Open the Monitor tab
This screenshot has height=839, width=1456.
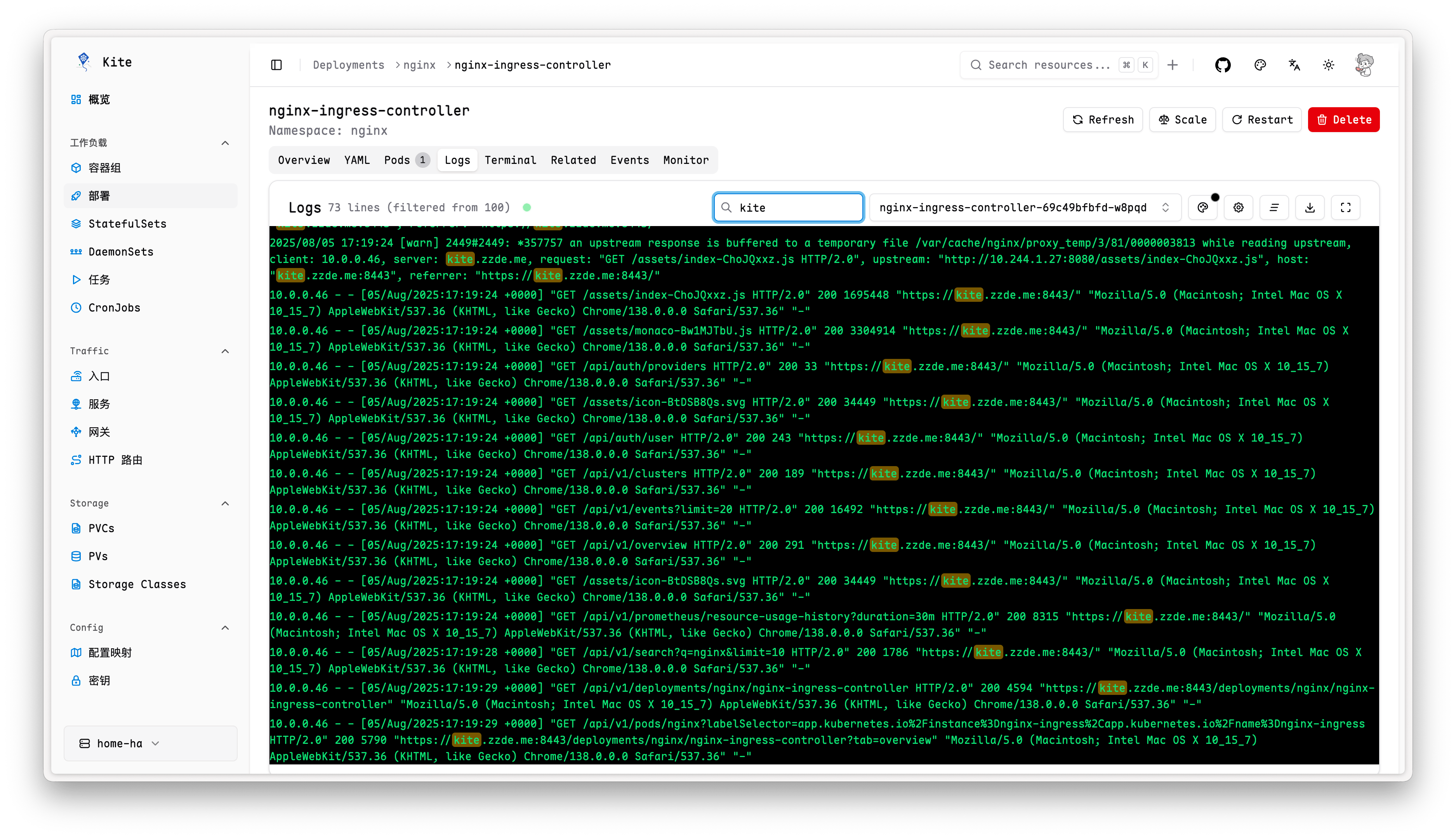[x=685, y=160]
